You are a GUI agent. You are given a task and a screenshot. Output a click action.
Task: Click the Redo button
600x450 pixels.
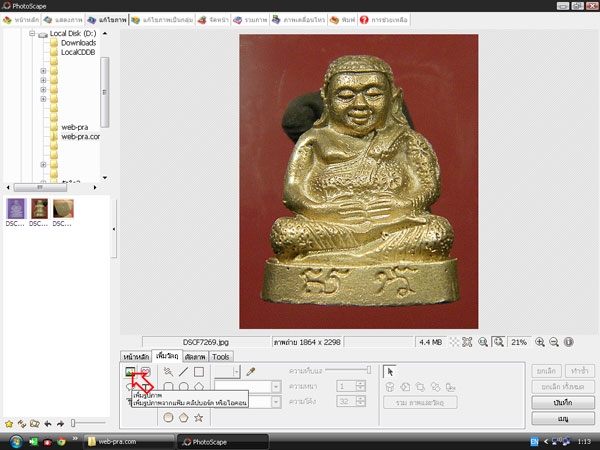click(x=579, y=371)
